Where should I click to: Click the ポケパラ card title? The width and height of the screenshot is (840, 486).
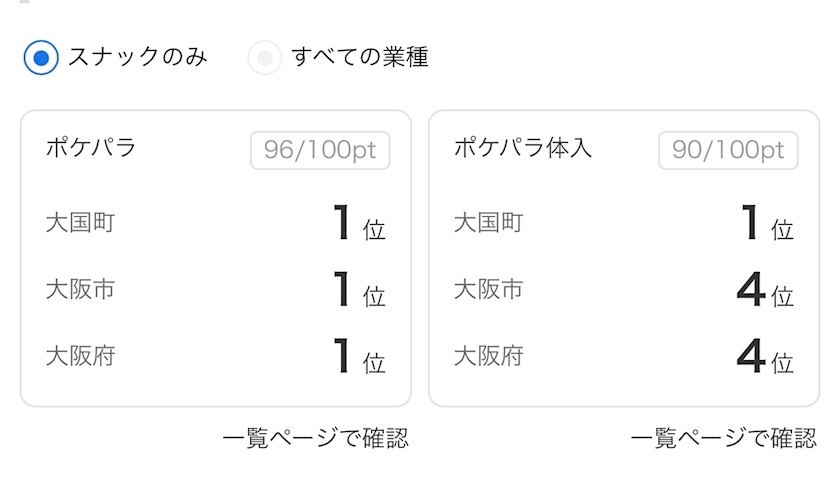coord(91,147)
